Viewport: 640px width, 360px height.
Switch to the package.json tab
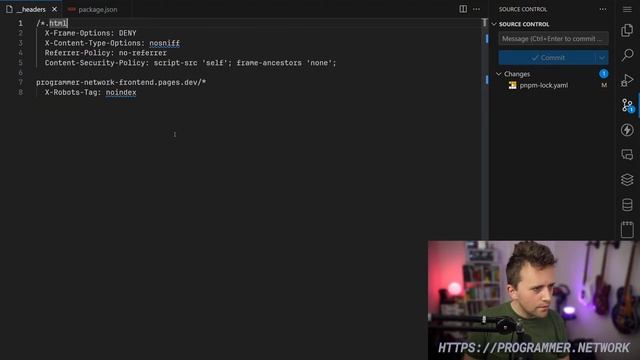coord(98,9)
